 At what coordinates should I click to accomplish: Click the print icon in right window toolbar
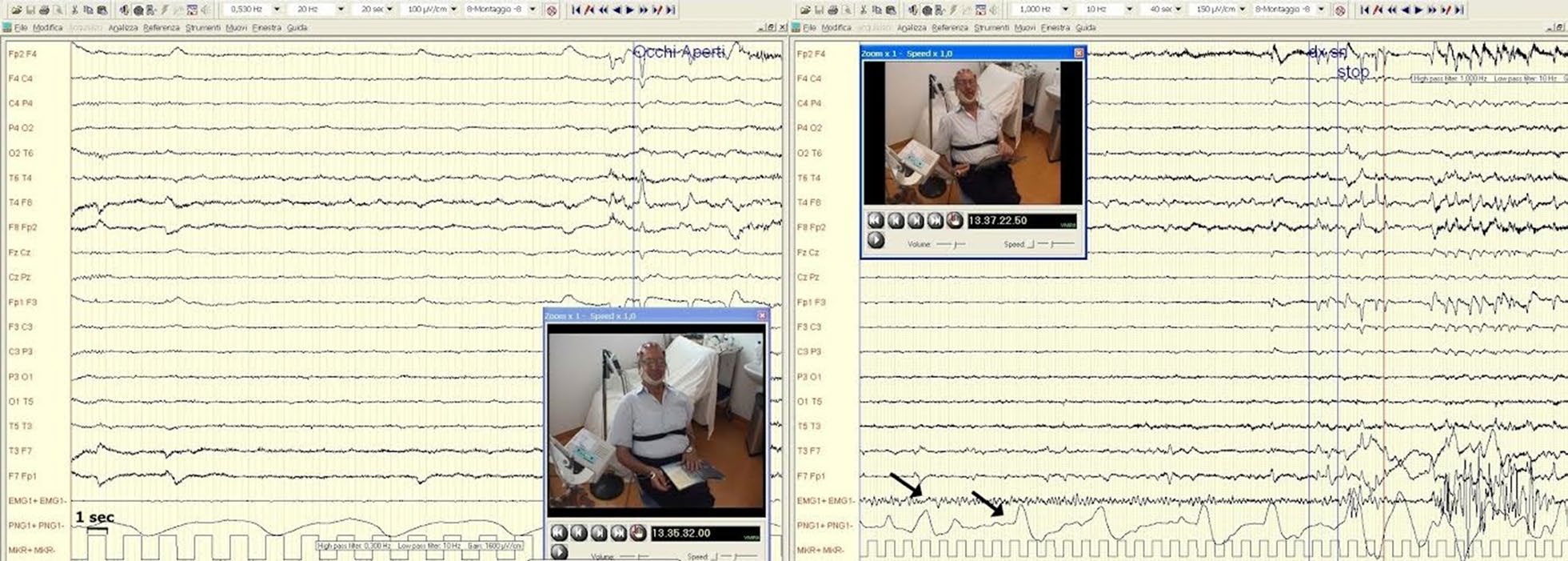pyautogui.click(x=832, y=10)
